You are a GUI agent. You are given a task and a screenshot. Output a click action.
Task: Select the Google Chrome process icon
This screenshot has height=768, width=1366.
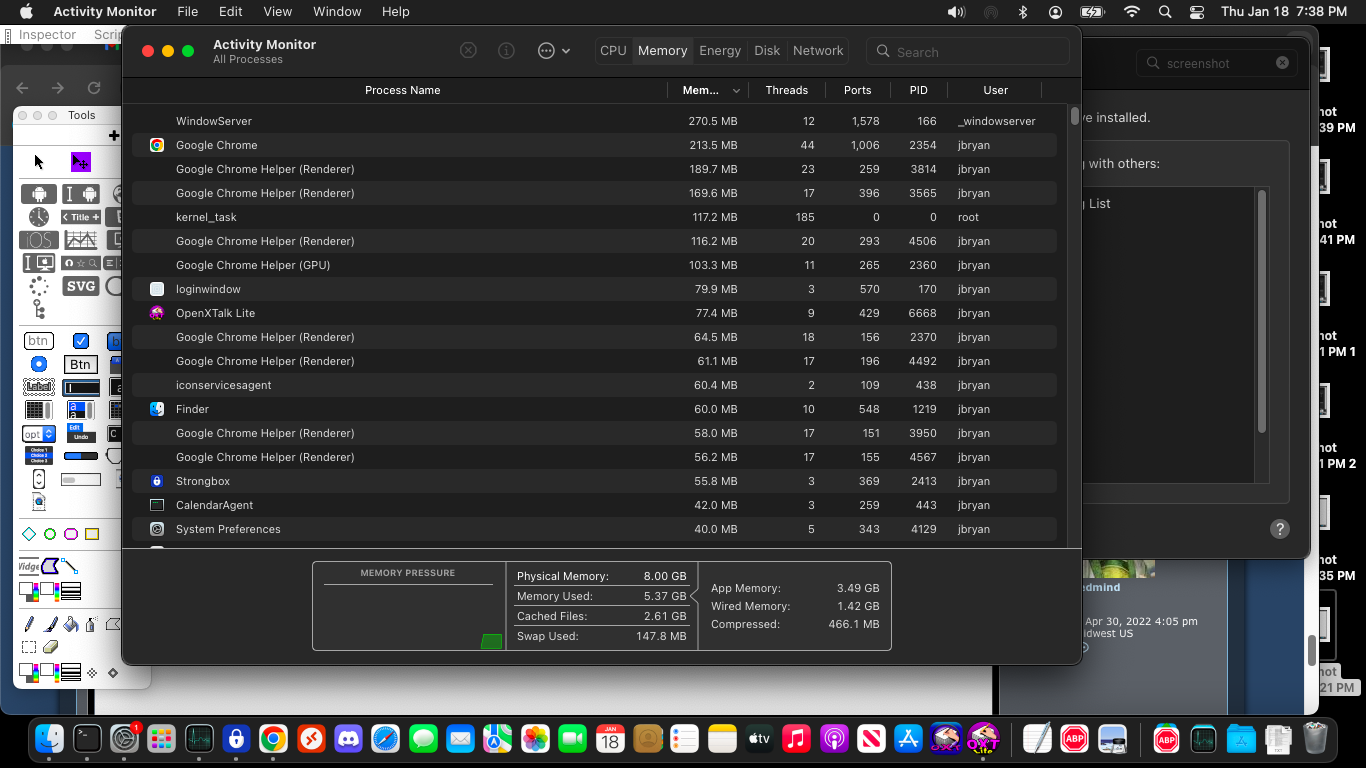pyautogui.click(x=157, y=145)
